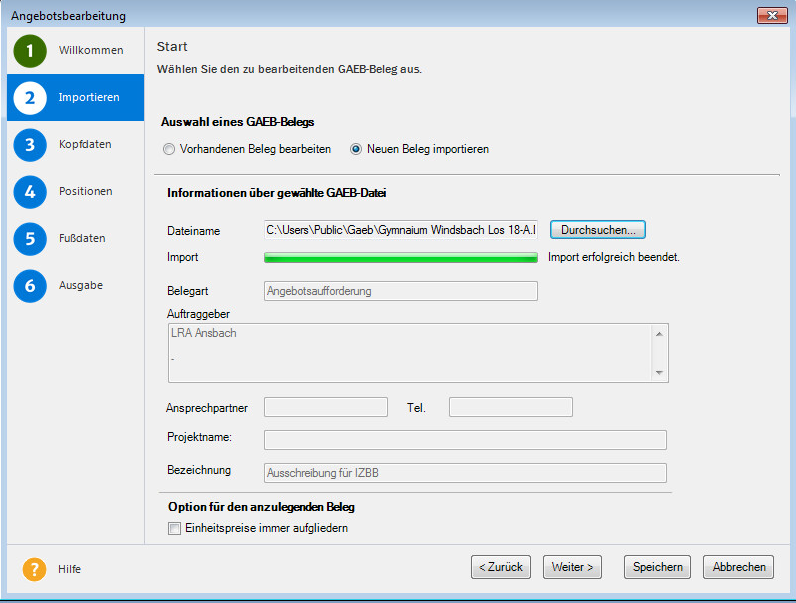The width and height of the screenshot is (796, 603).
Task: Click the orange Hilfe question mark icon
Action: (34, 569)
